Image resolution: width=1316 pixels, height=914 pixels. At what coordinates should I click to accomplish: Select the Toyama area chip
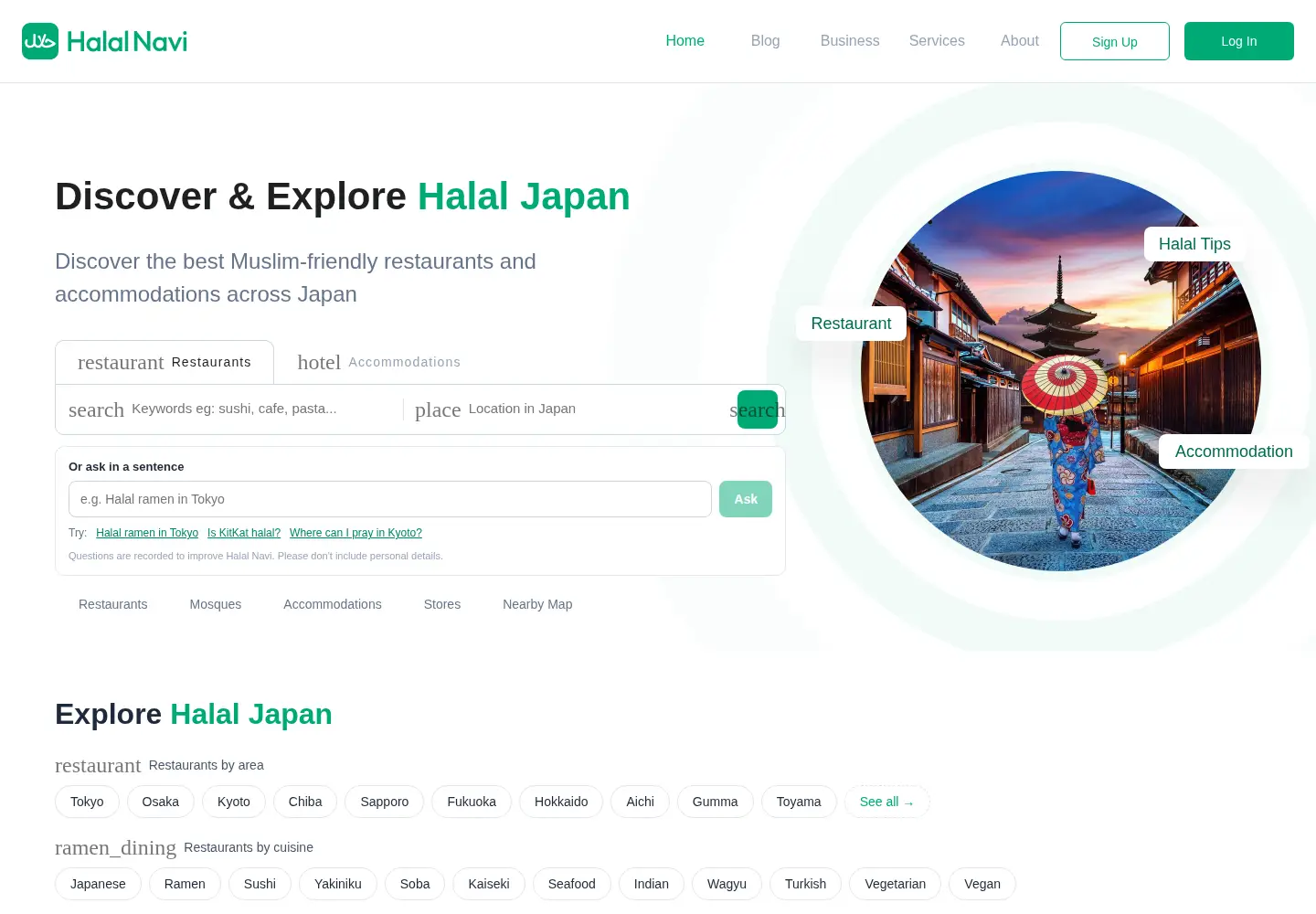pyautogui.click(x=799, y=802)
